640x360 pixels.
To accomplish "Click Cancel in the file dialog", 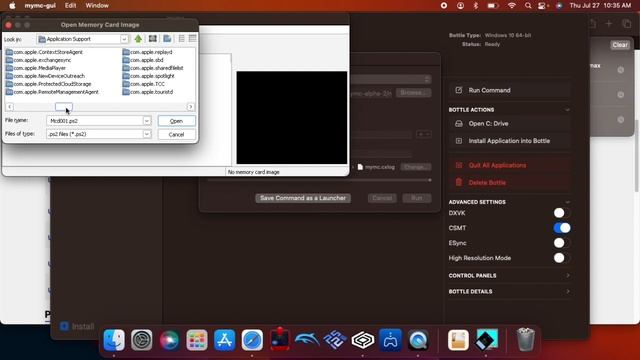I will [x=176, y=134].
